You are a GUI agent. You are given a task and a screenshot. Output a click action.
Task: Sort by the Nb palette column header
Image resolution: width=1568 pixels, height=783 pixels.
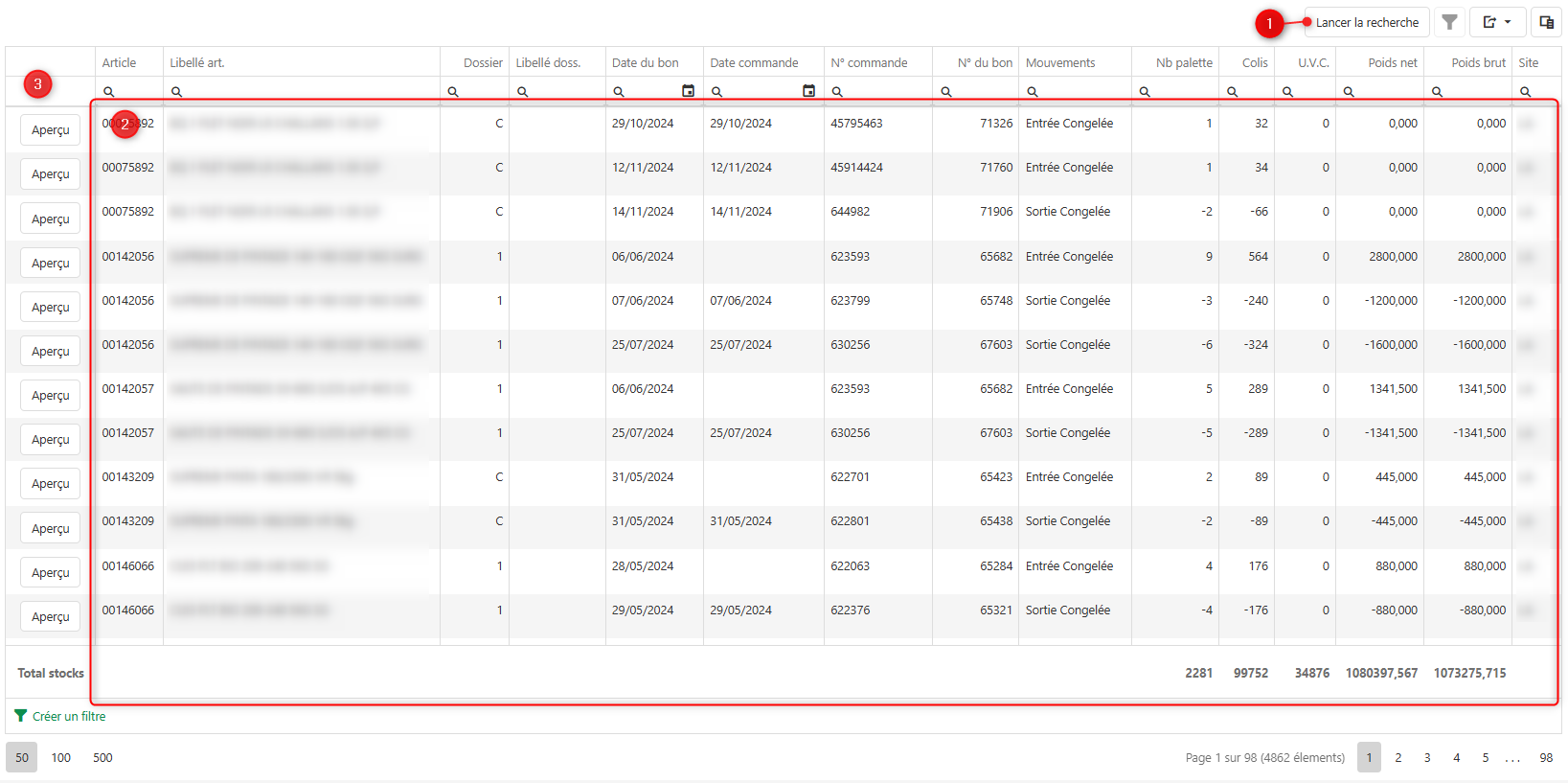[1183, 62]
